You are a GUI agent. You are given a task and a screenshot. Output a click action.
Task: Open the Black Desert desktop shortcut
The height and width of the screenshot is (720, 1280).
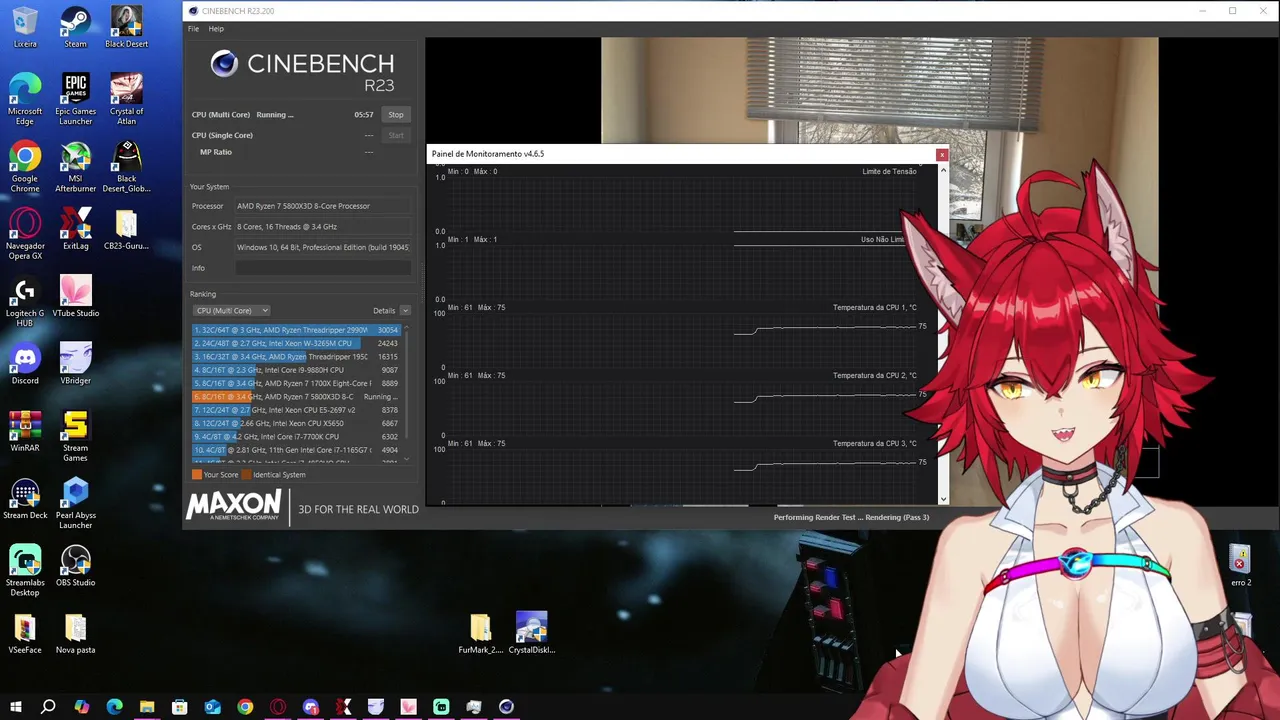click(126, 27)
